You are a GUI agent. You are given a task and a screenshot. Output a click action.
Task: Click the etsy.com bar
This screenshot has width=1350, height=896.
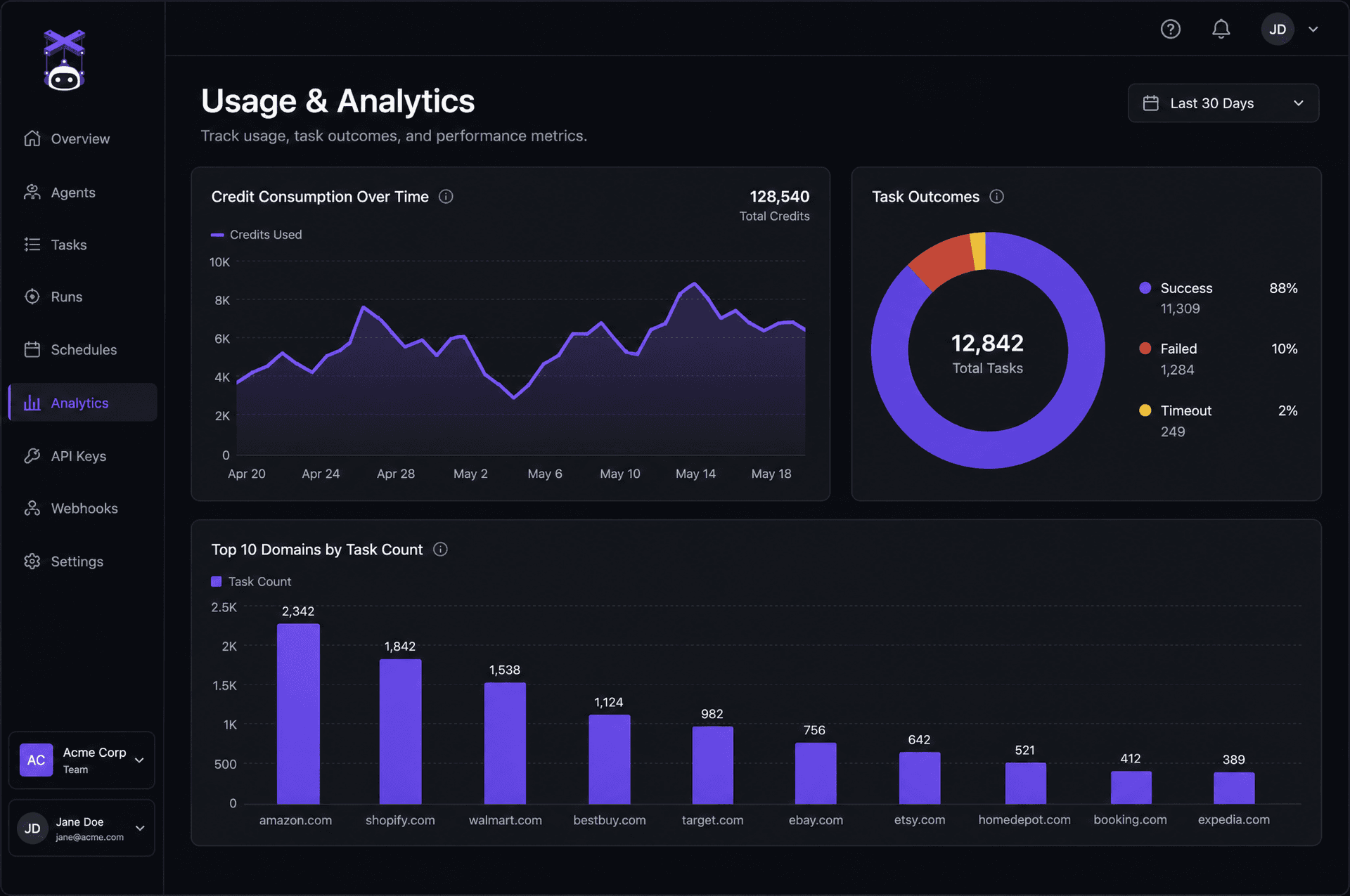920,778
